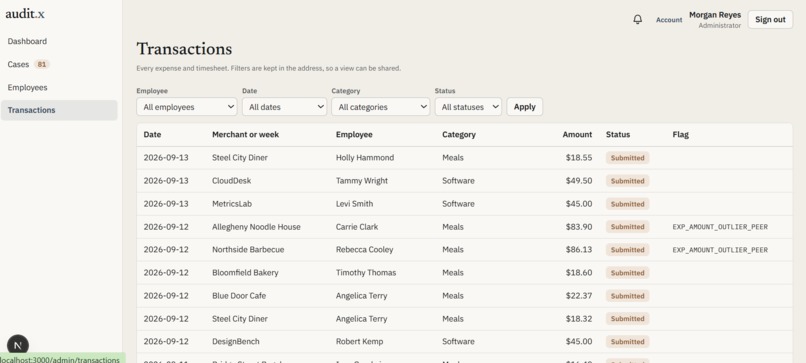Image resolution: width=806 pixels, height=363 pixels.
Task: Open the Employee filter dropdown
Action: coord(187,107)
